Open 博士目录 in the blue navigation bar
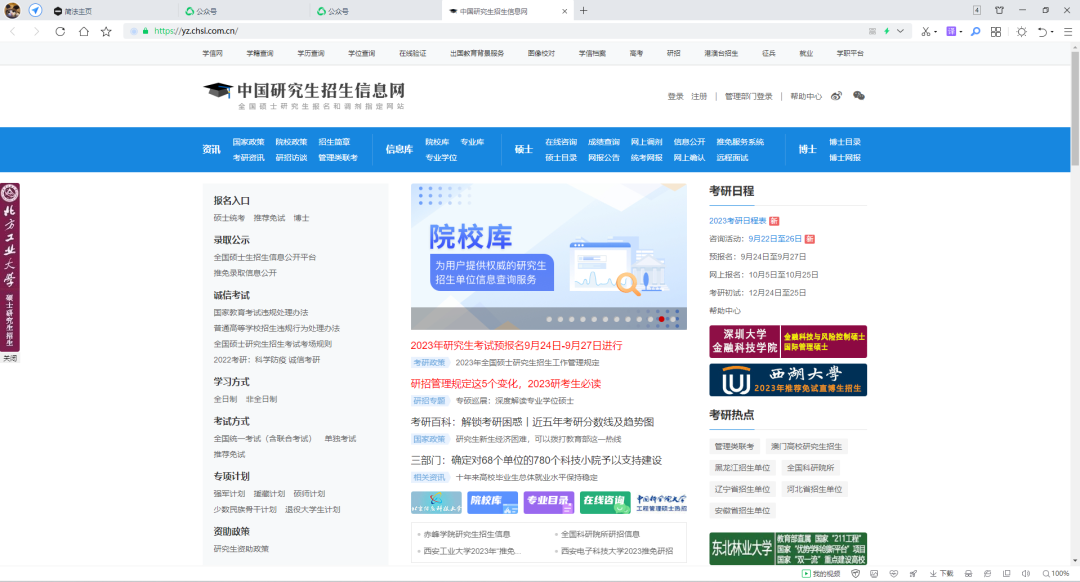 (x=844, y=142)
